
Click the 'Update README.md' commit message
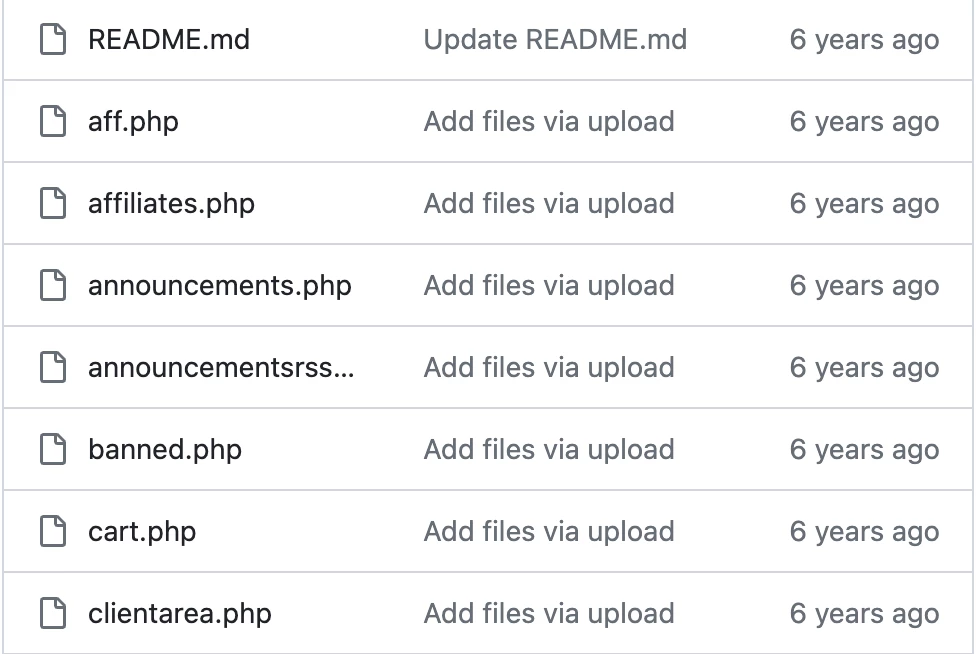pos(556,39)
